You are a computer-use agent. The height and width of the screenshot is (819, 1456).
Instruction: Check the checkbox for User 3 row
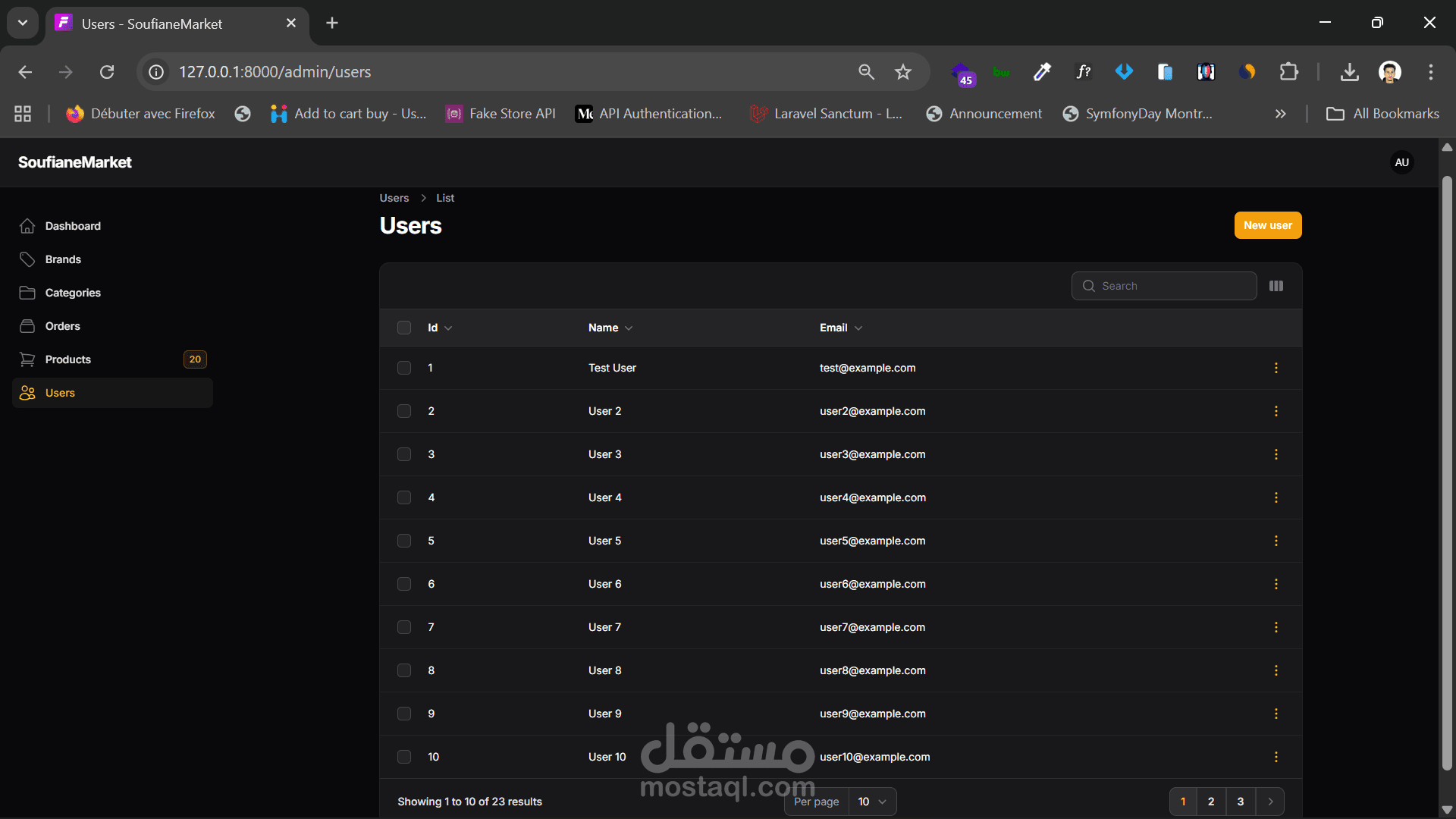click(404, 454)
